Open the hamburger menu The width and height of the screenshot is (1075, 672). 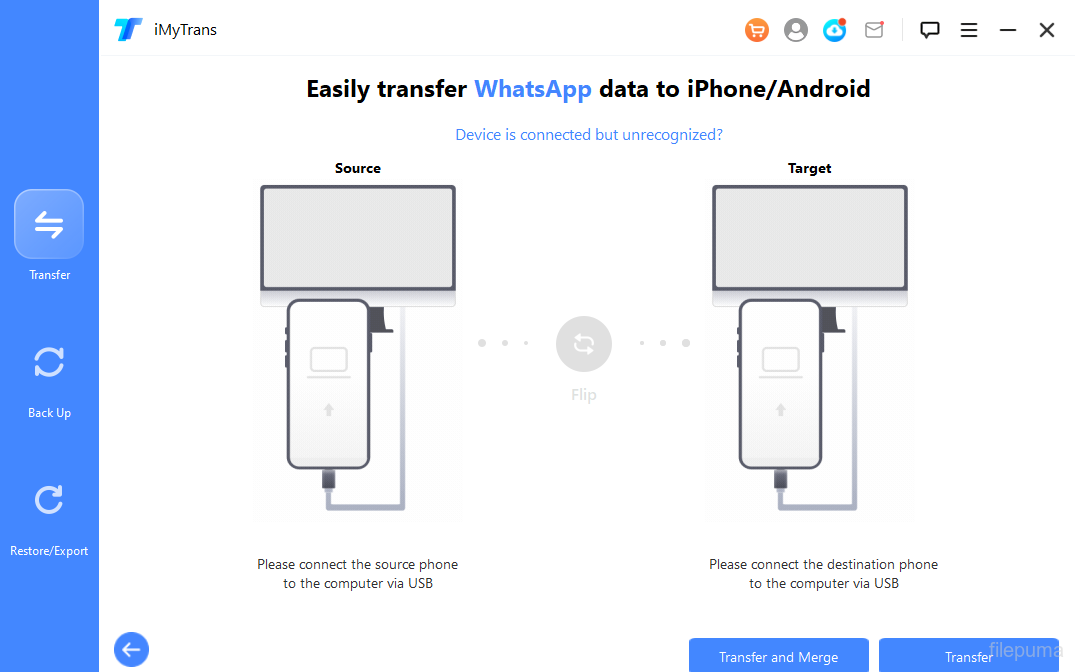(969, 30)
